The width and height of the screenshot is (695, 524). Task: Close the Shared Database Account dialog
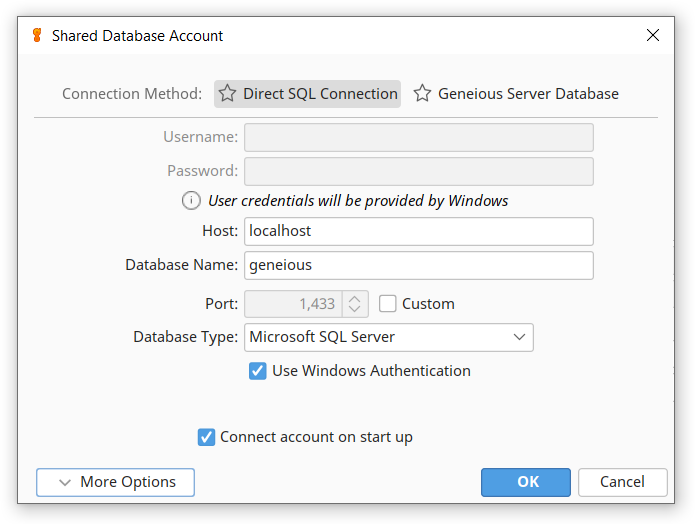(652, 35)
